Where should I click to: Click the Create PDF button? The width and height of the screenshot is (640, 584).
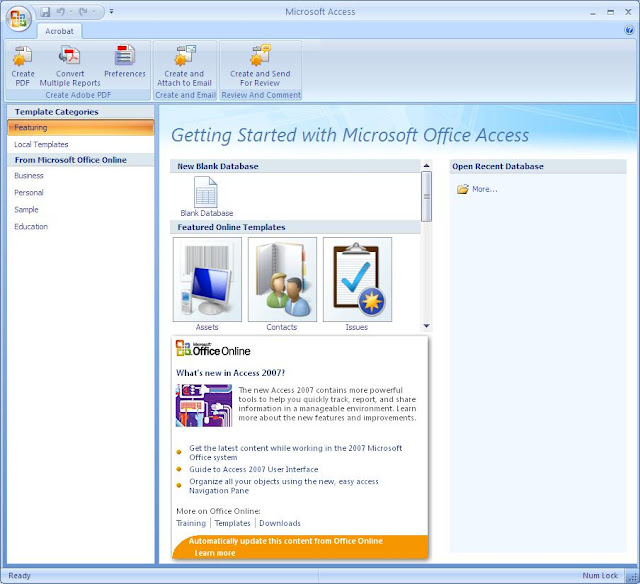click(22, 66)
